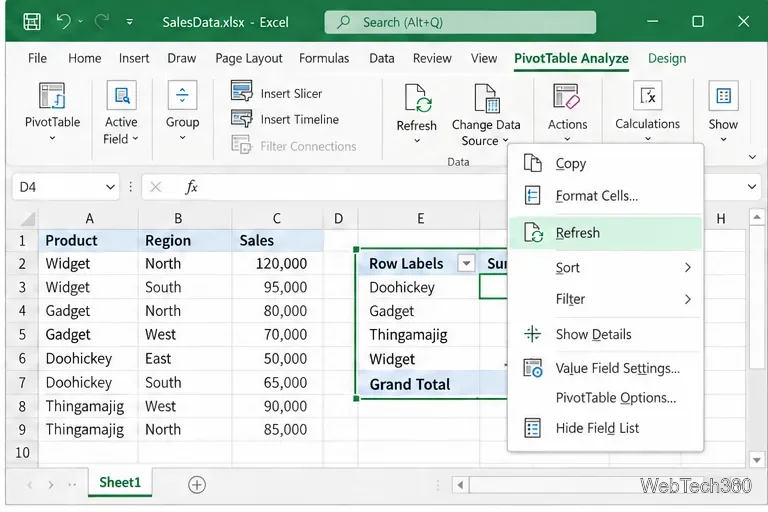This screenshot has height=512, width=768.
Task: Click the Filter Connections icon
Action: [x=241, y=145]
